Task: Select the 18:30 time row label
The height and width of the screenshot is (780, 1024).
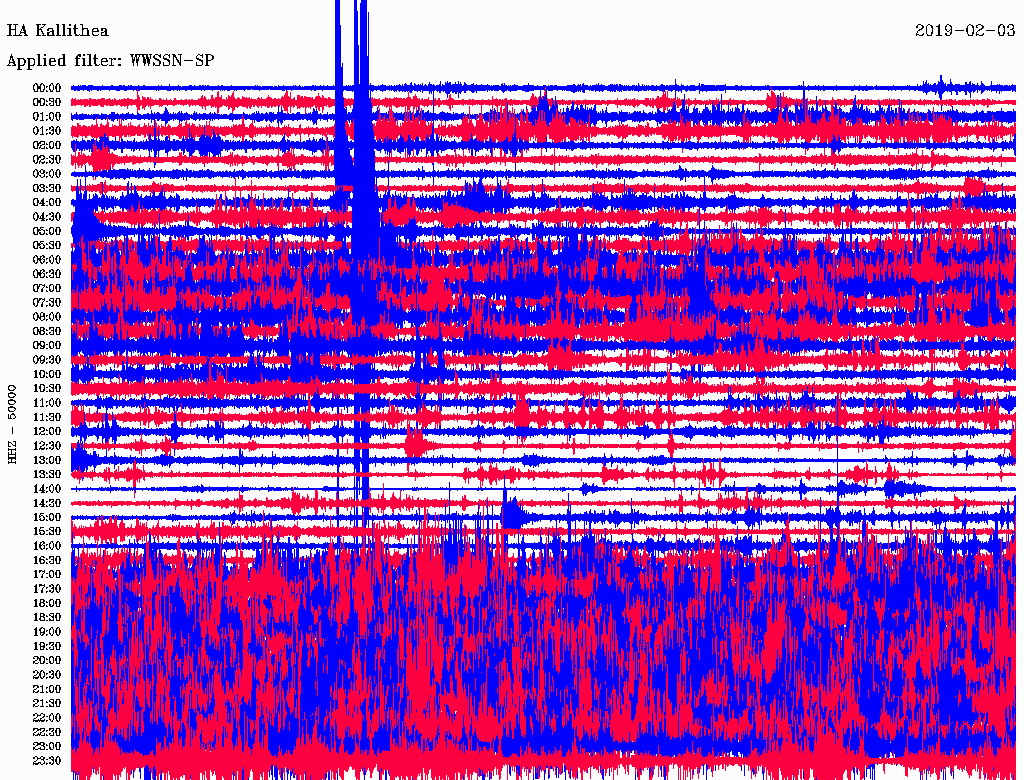Action: (47, 617)
